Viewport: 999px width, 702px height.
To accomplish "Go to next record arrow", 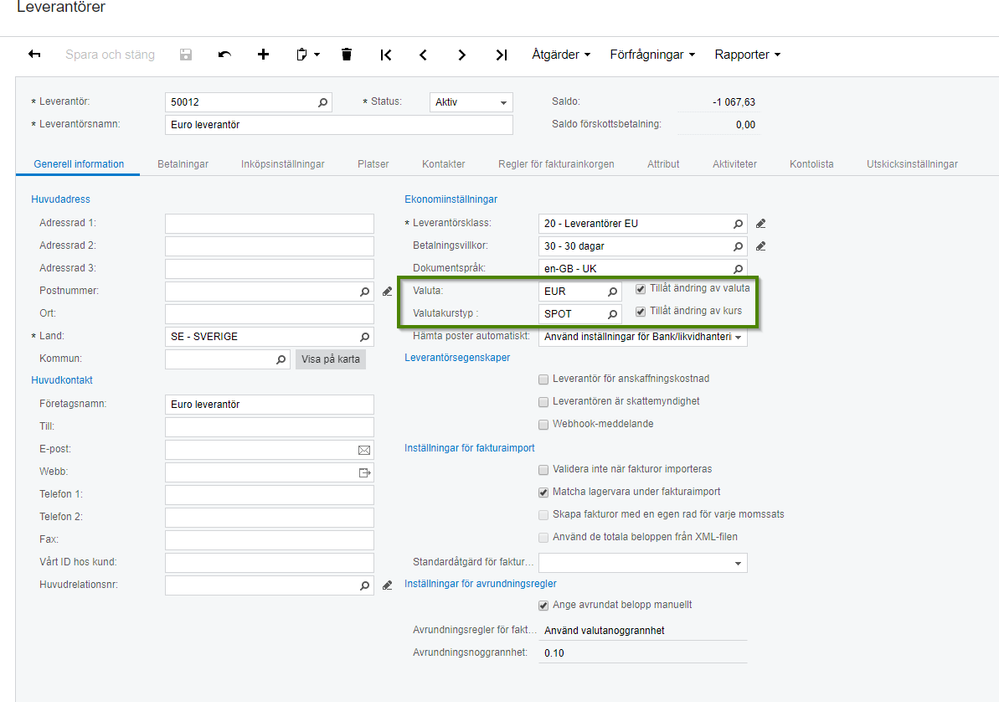I will 462,55.
